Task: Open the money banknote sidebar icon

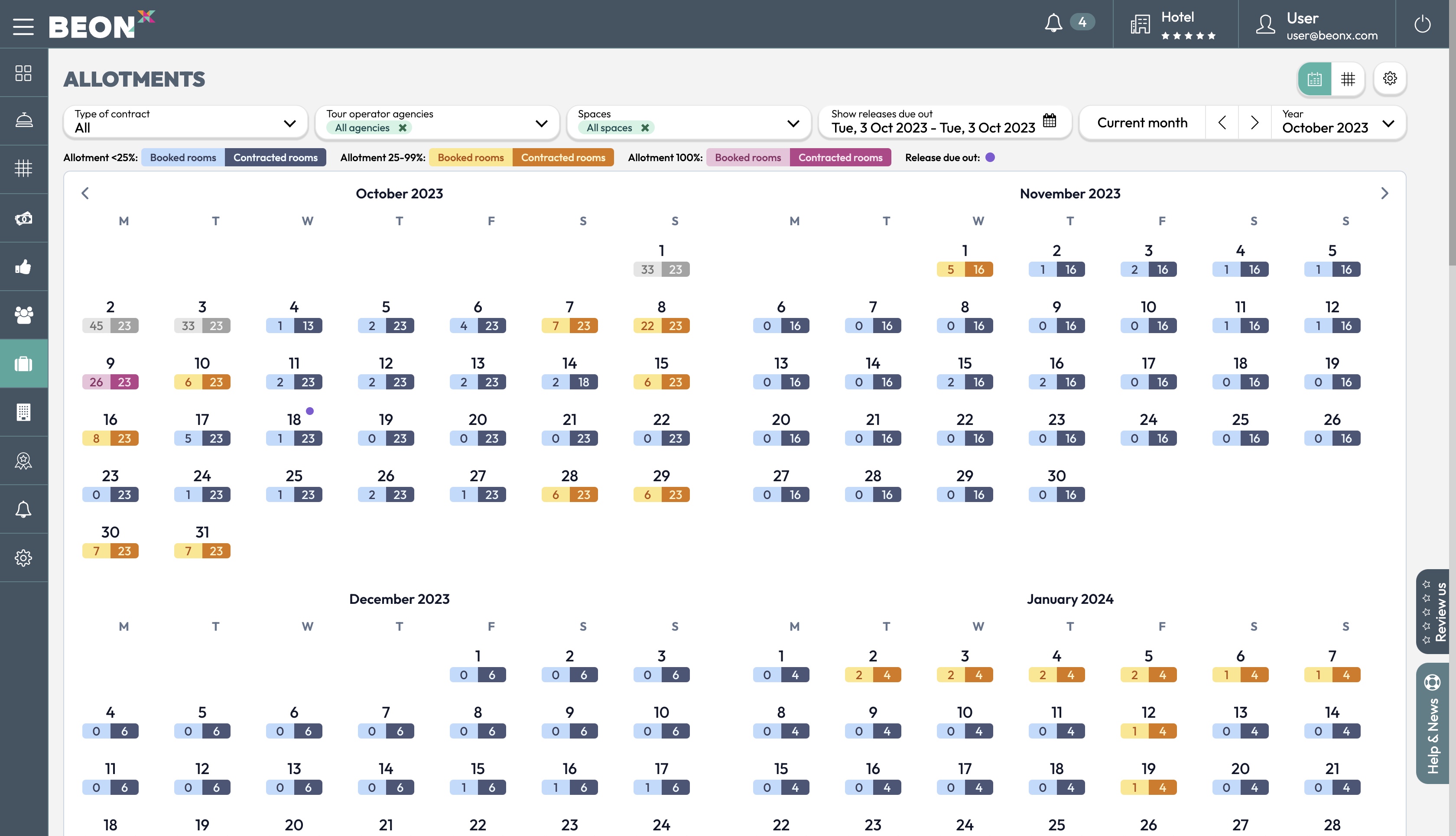Action: (23, 217)
